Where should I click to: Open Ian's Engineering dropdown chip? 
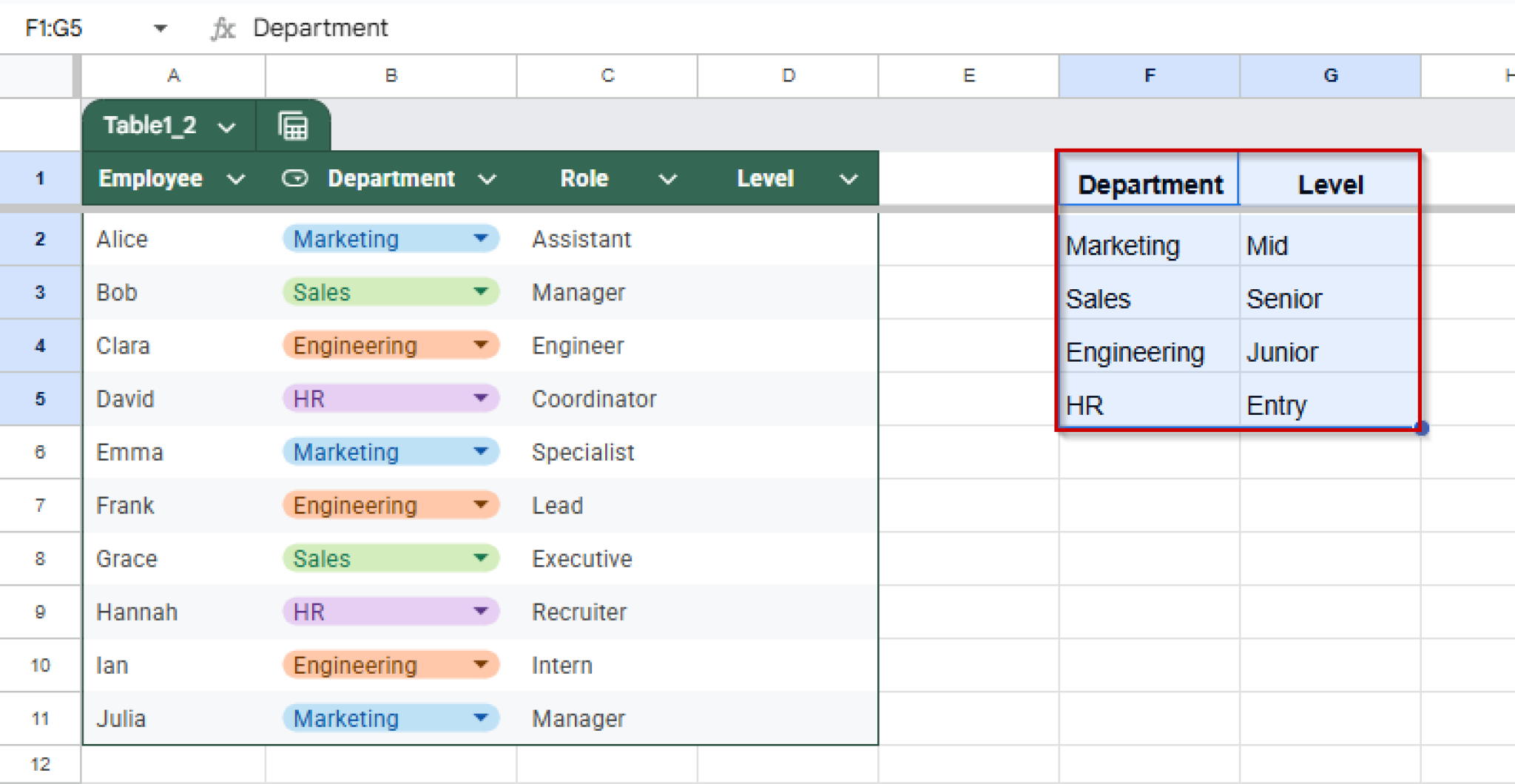[x=481, y=664]
